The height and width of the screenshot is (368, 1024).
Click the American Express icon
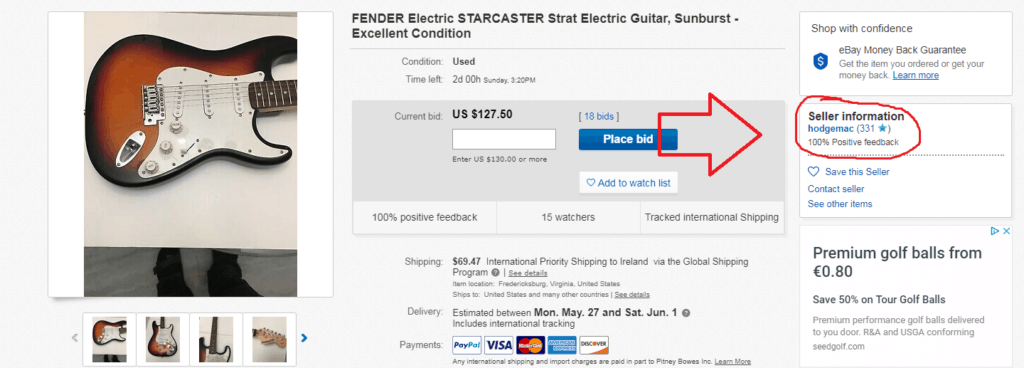562,345
